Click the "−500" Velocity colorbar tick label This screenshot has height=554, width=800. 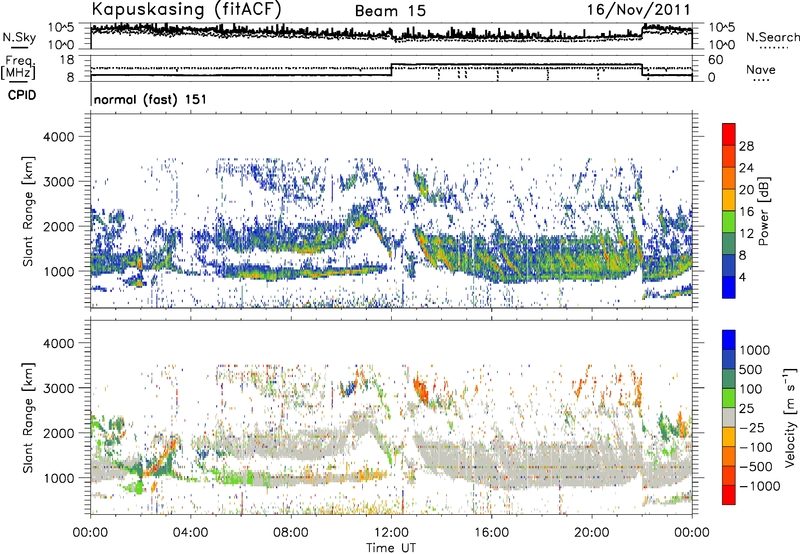[x=755, y=466]
